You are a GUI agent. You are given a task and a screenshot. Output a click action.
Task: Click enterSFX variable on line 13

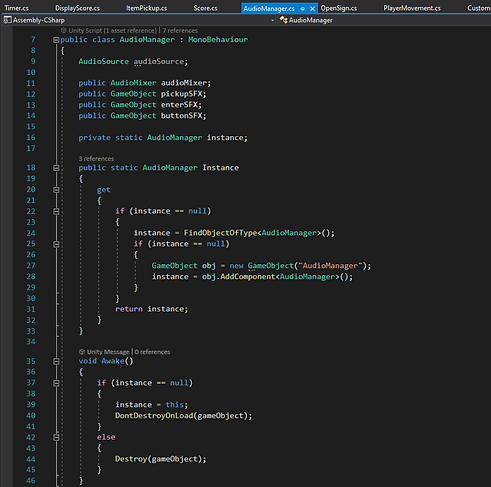[179, 105]
